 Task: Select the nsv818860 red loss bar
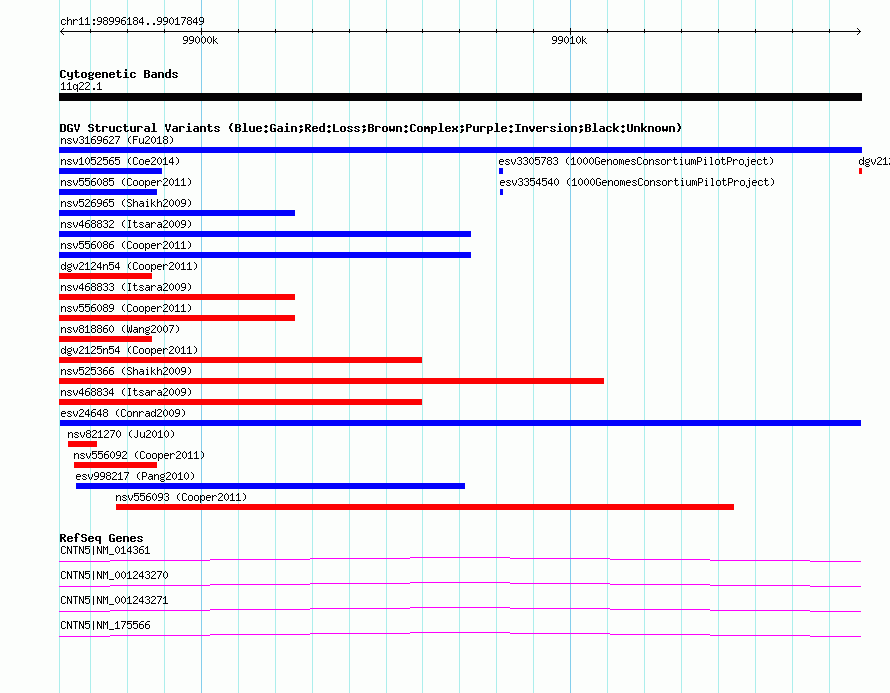[106, 339]
